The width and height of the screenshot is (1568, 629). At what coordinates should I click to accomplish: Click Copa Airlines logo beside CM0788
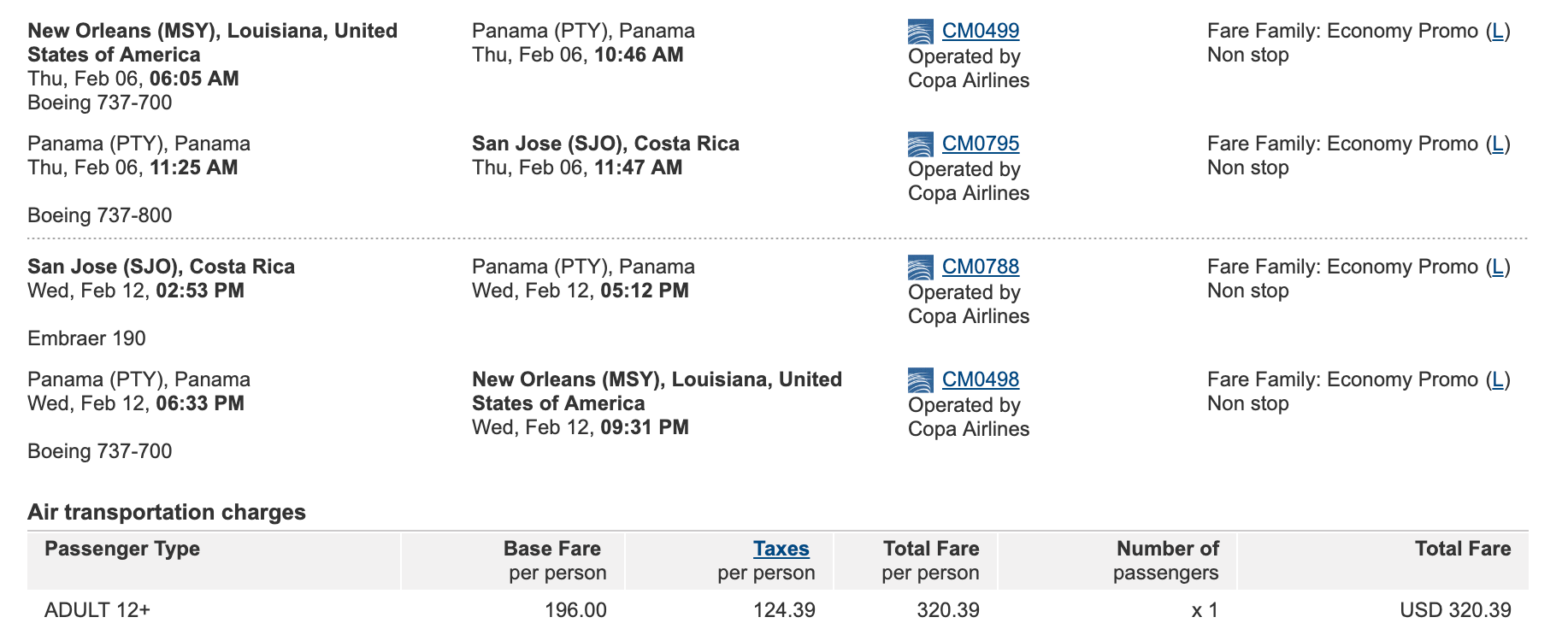(920, 267)
